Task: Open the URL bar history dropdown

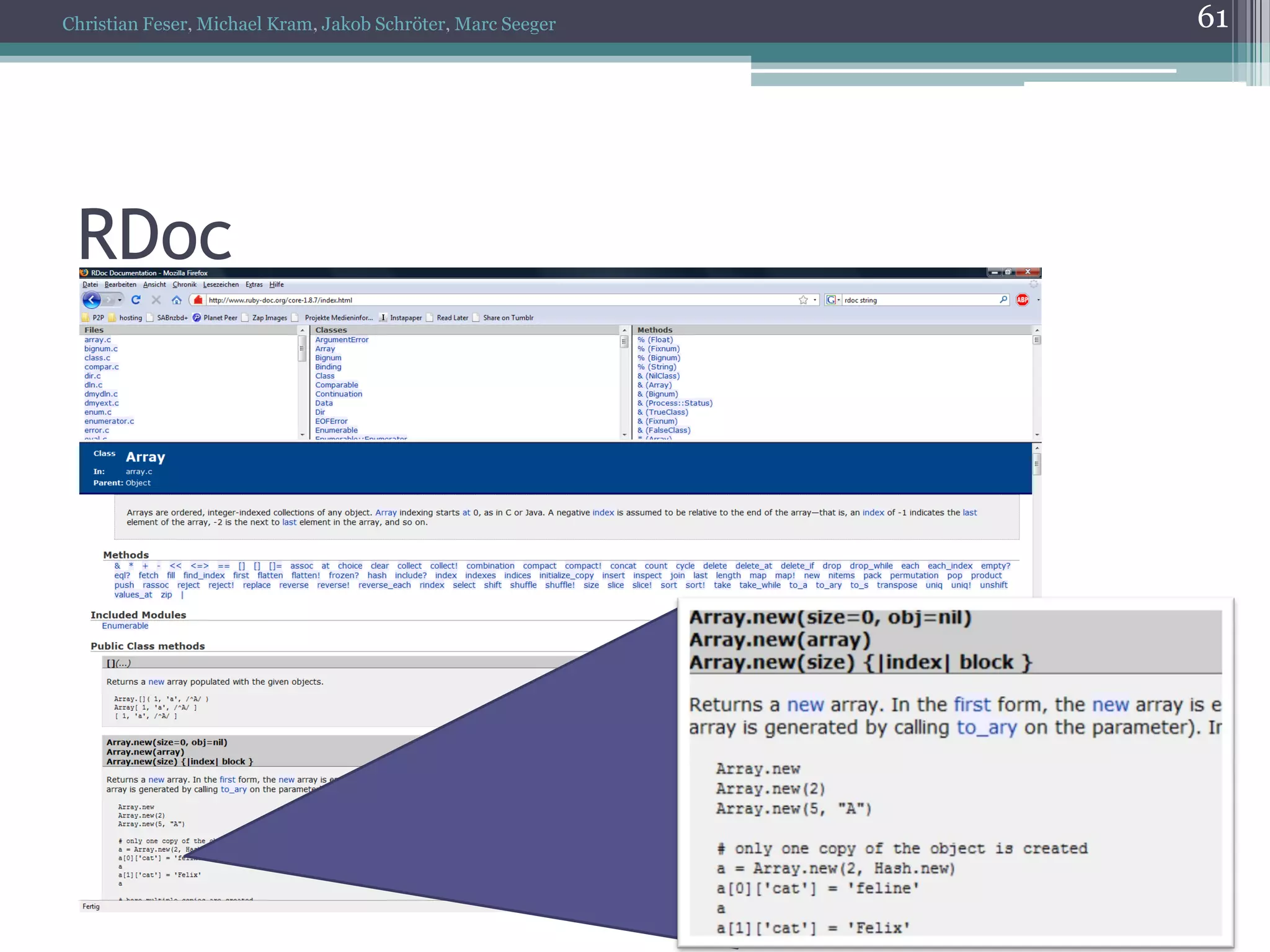Action: click(x=815, y=300)
